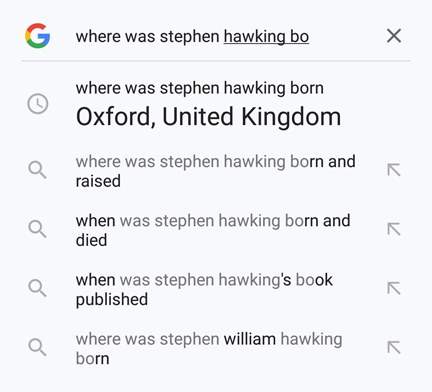The width and height of the screenshot is (432, 392).
Task: Open the 'Oxford, United Kingdom' answer
Action: click(x=208, y=117)
